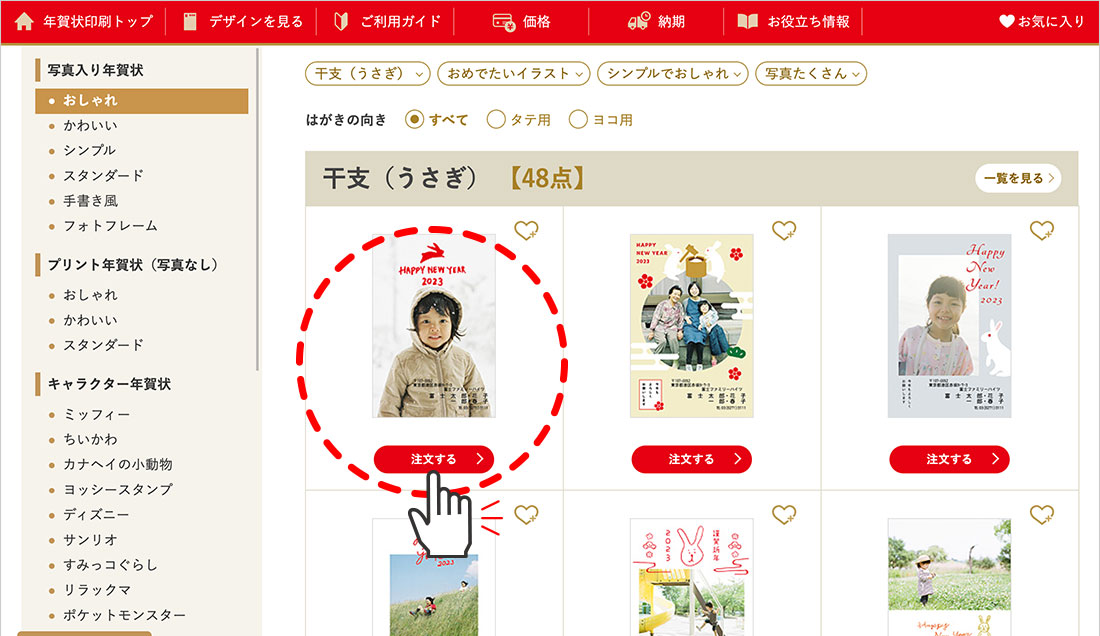Expand the おめでたいイラスト dropdown
Screen dimensions: 1100x636
click(x=514, y=74)
